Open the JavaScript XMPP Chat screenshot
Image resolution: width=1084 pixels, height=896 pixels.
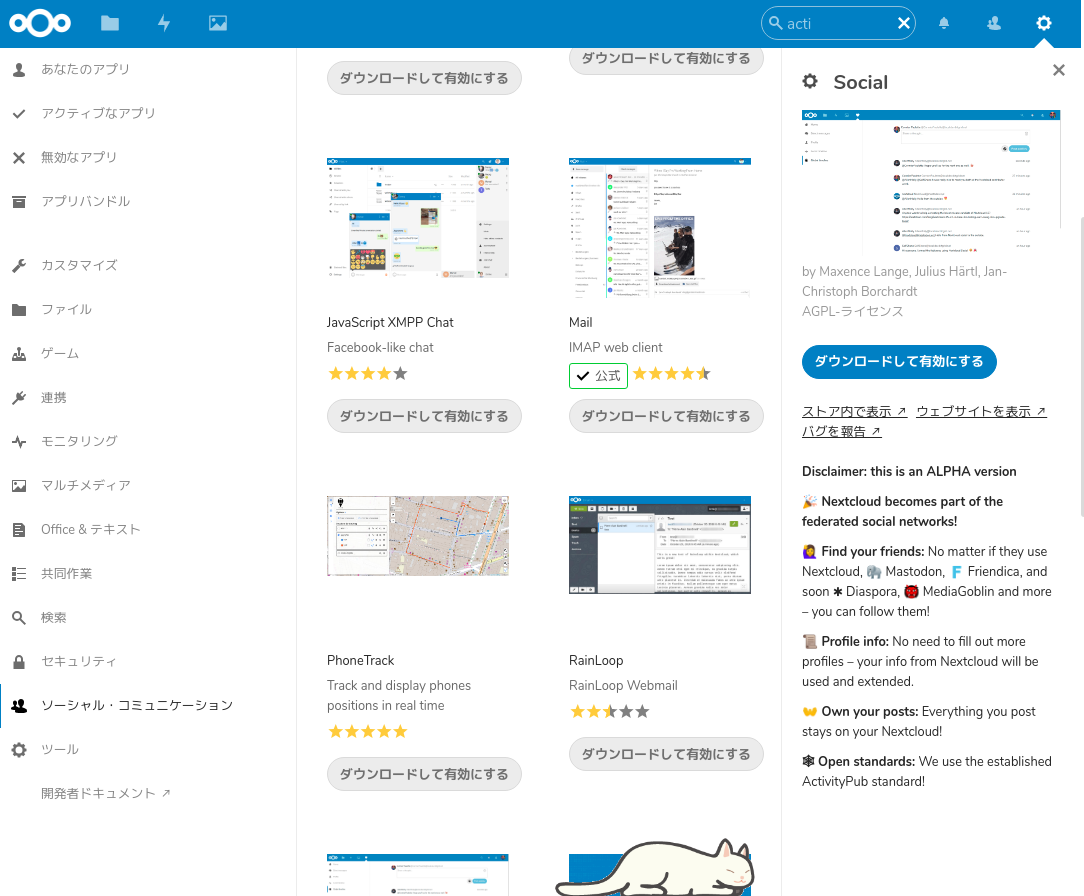[x=418, y=218]
